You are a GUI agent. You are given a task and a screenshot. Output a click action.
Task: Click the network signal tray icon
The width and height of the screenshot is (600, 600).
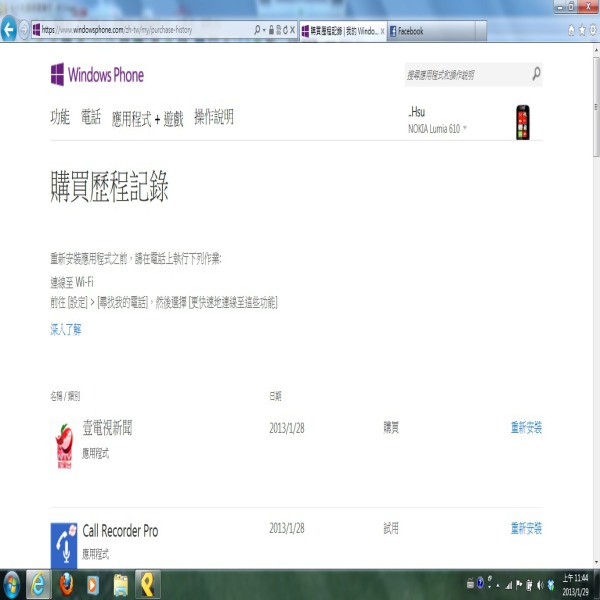(509, 585)
